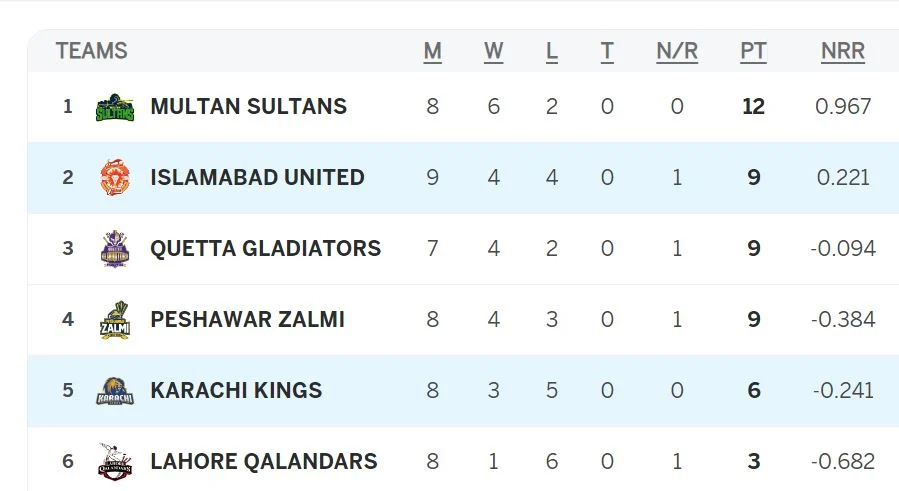Screen dimensions: 899x491
Task: Click the Islamabad United team logo
Action: click(115, 178)
